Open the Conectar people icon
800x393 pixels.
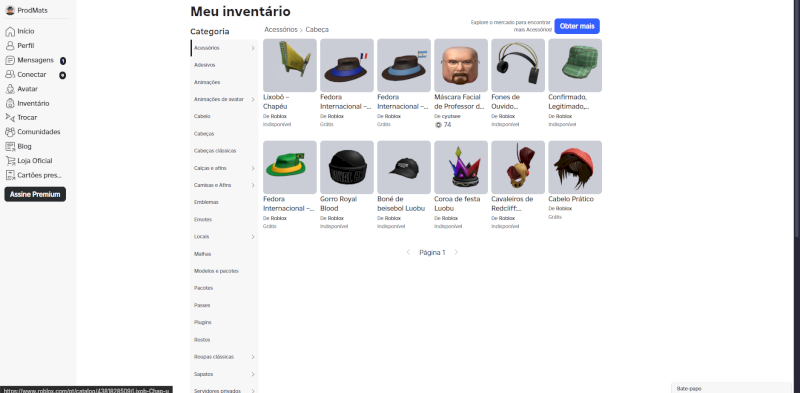point(10,75)
